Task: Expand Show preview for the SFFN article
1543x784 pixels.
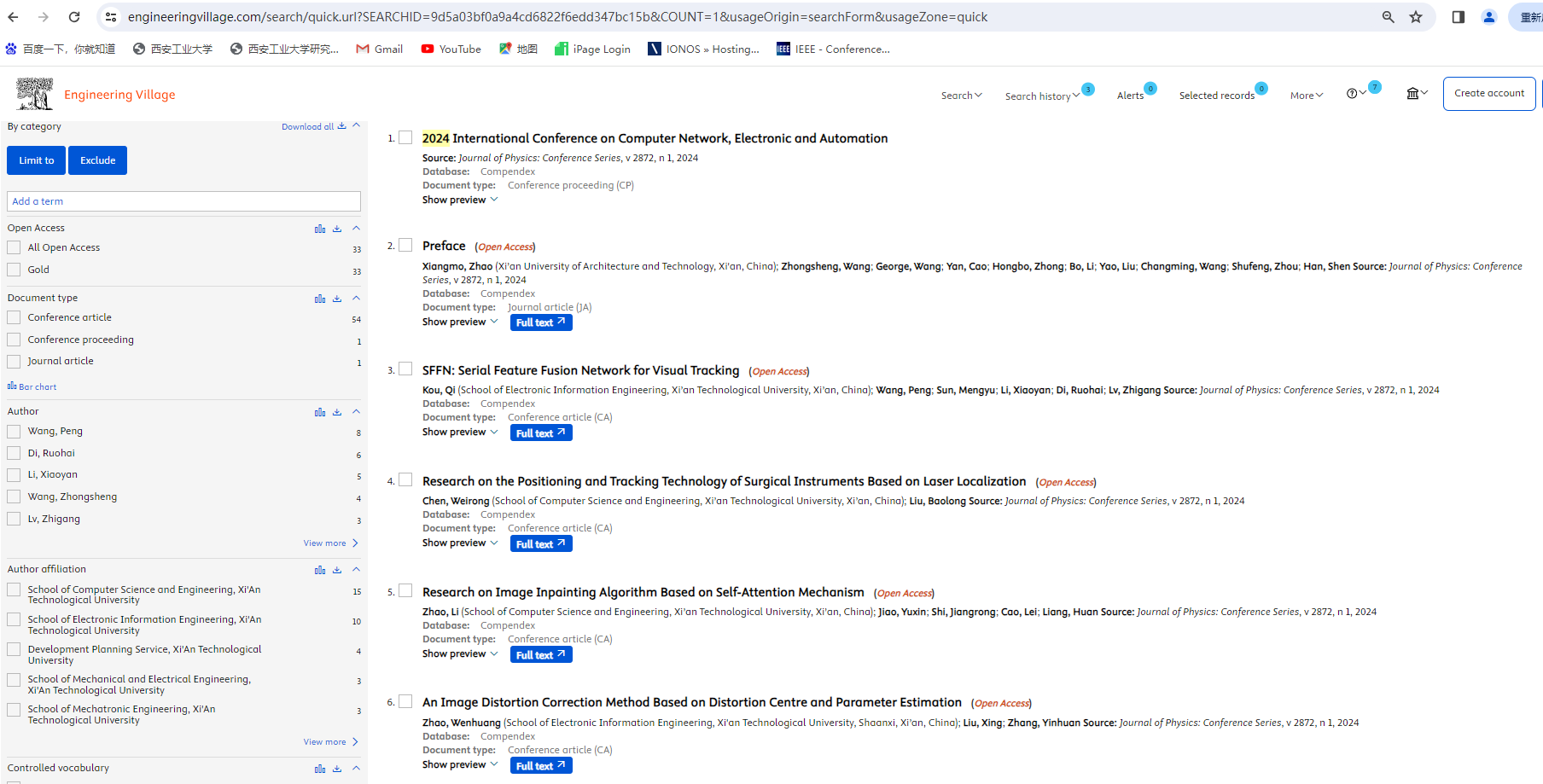Action: [x=459, y=433]
